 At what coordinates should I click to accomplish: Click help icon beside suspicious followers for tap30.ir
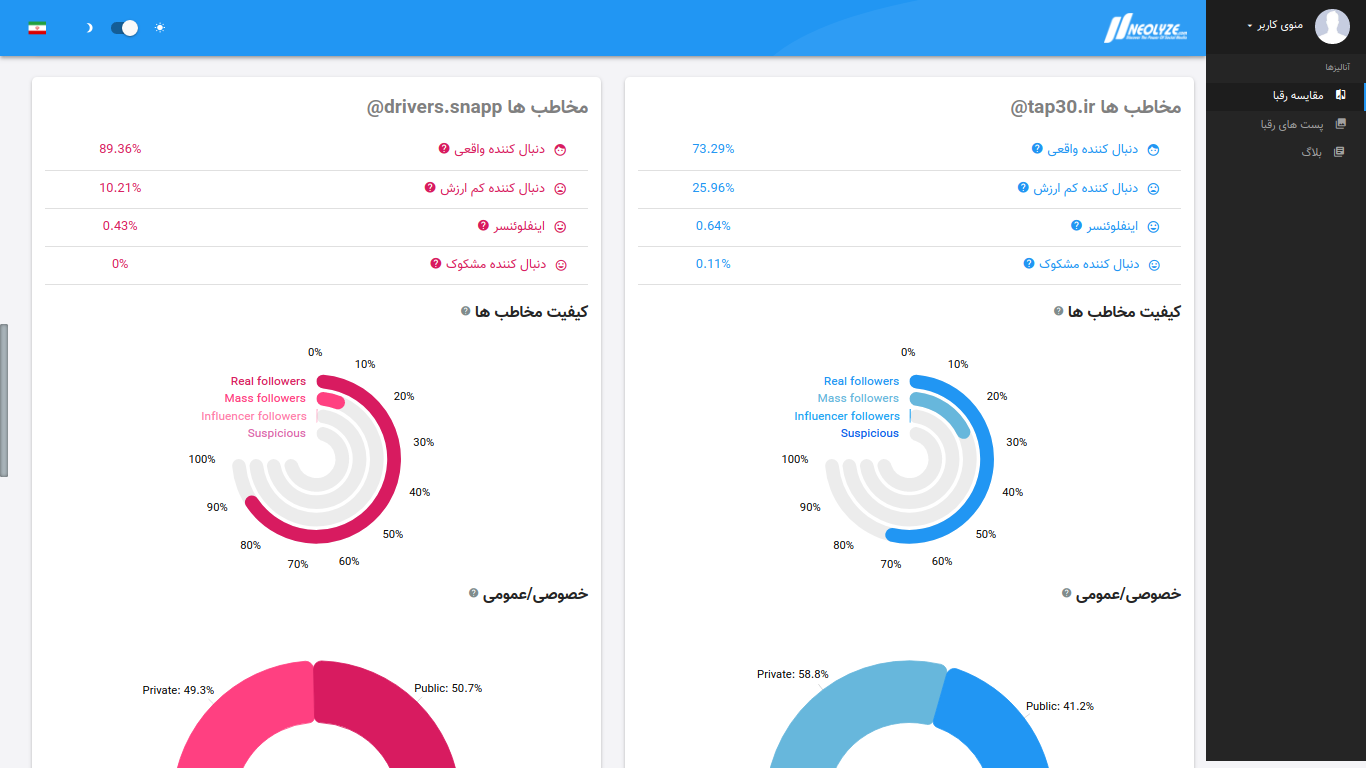click(x=1029, y=264)
